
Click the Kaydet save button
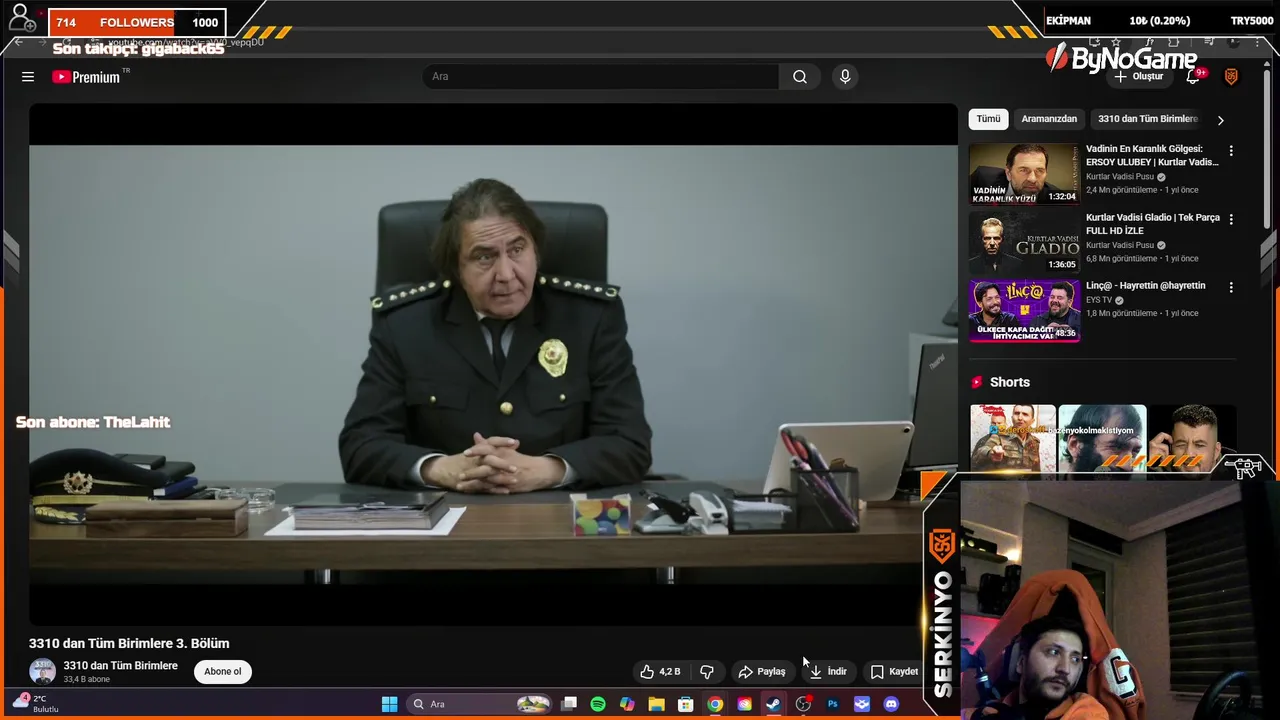(893, 672)
